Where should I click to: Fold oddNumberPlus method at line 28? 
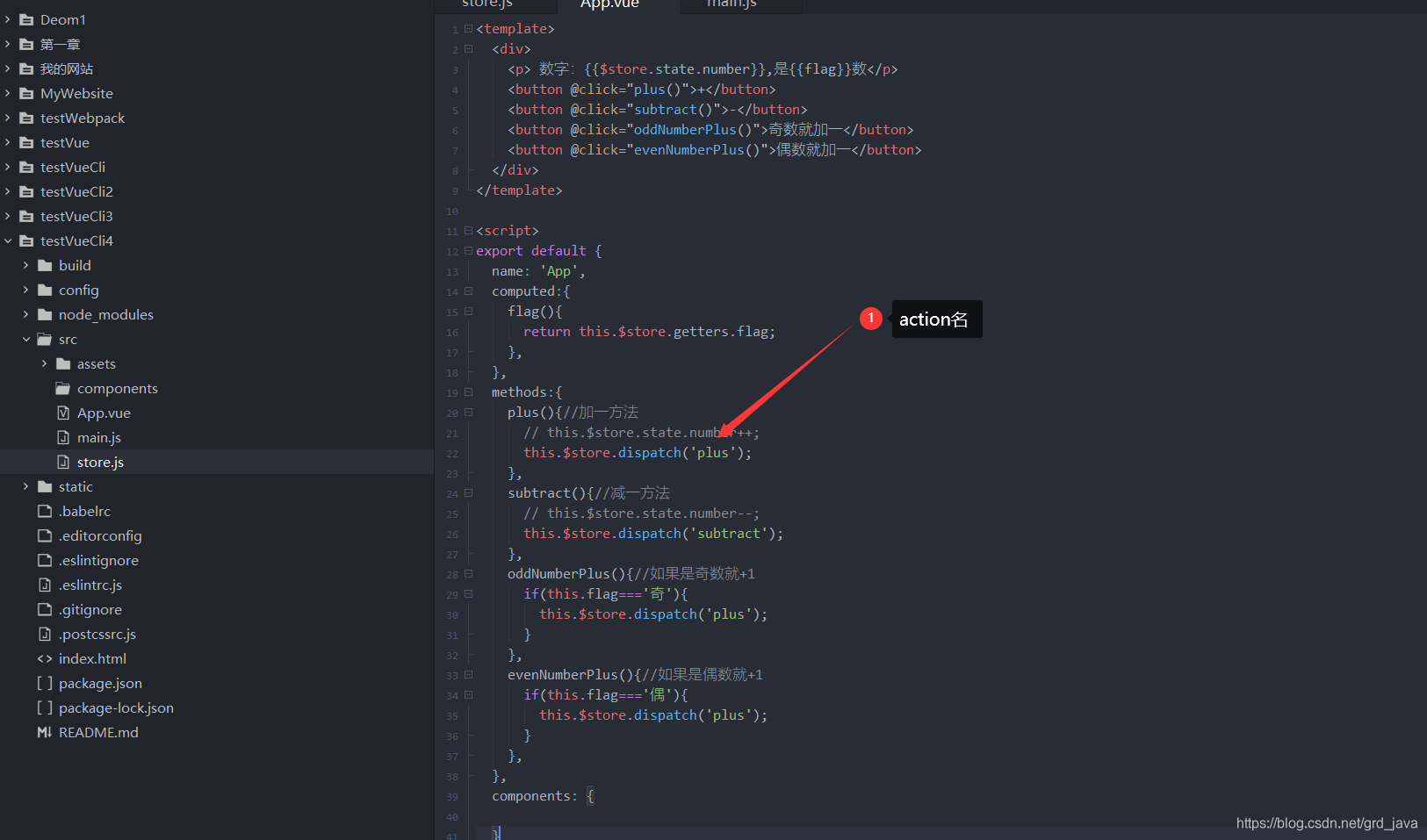[x=468, y=574]
